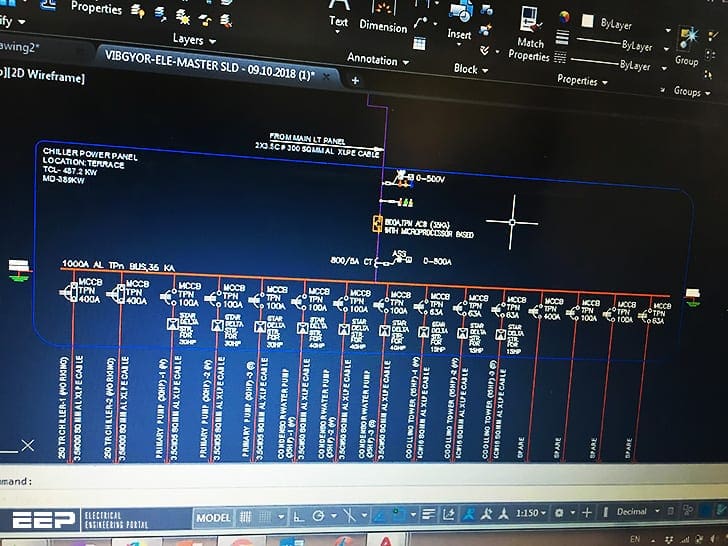Image resolution: width=728 pixels, height=546 pixels.
Task: Click the layer freeze icon with sun
Action: (182, 18)
